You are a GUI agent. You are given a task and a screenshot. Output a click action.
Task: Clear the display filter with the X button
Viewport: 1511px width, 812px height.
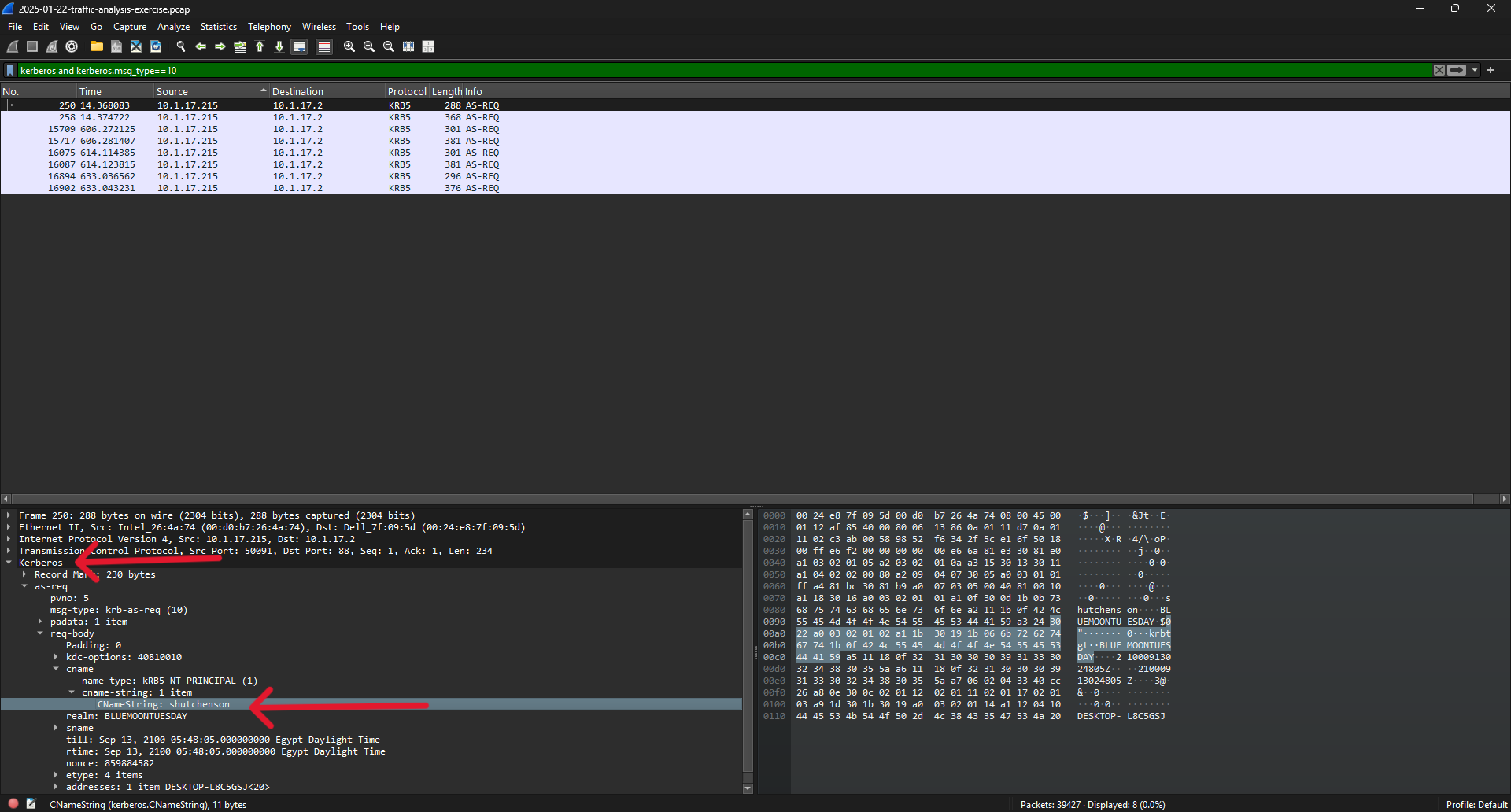point(1439,70)
